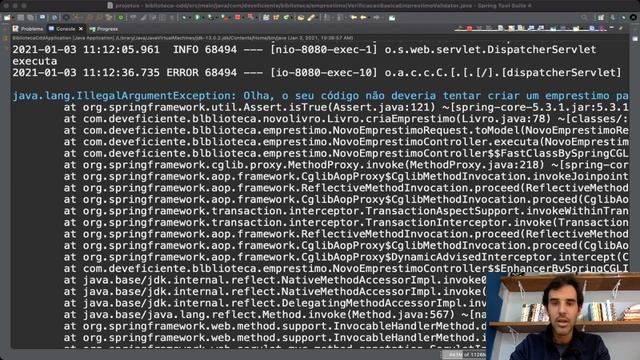Image resolution: width=640 pixels, height=360 pixels.
Task: Open the Debug launch history dropdown arrow
Action: (190, 18)
